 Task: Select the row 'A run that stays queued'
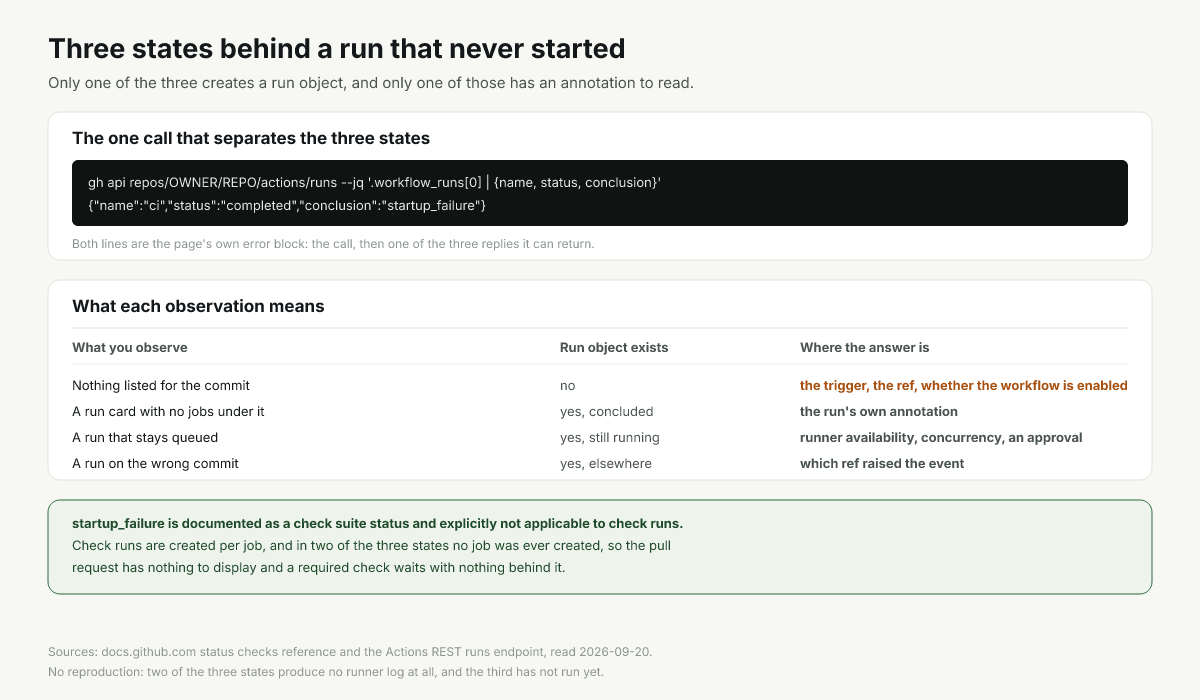[600, 437]
